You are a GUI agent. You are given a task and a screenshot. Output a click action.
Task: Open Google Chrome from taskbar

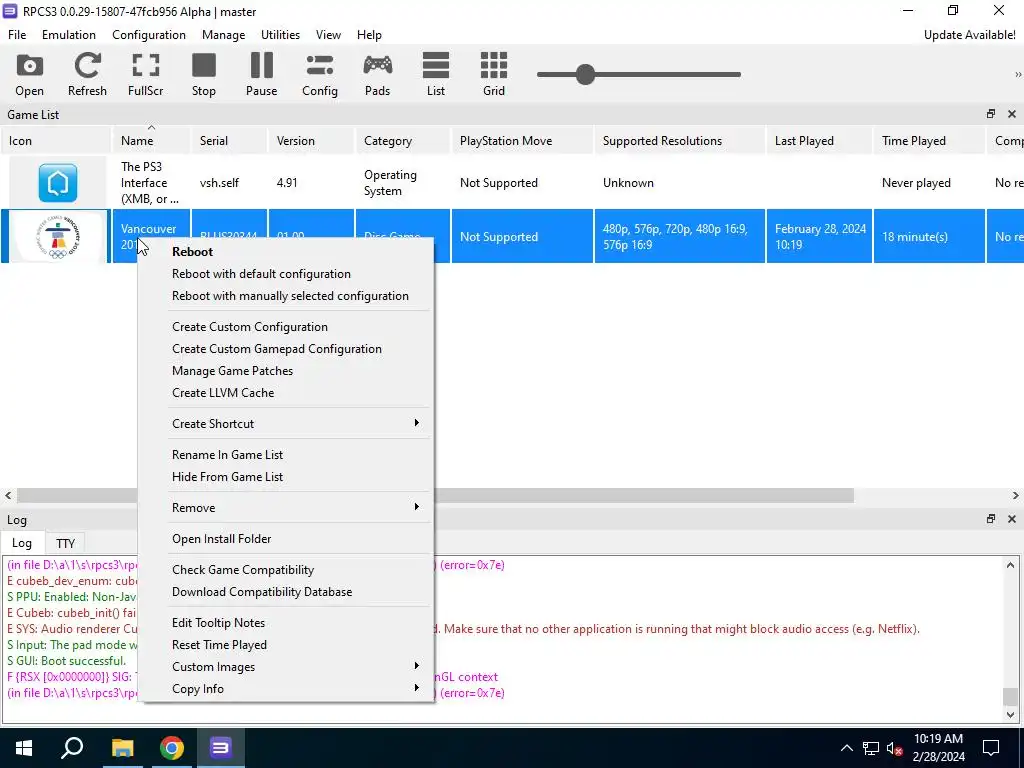click(171, 748)
